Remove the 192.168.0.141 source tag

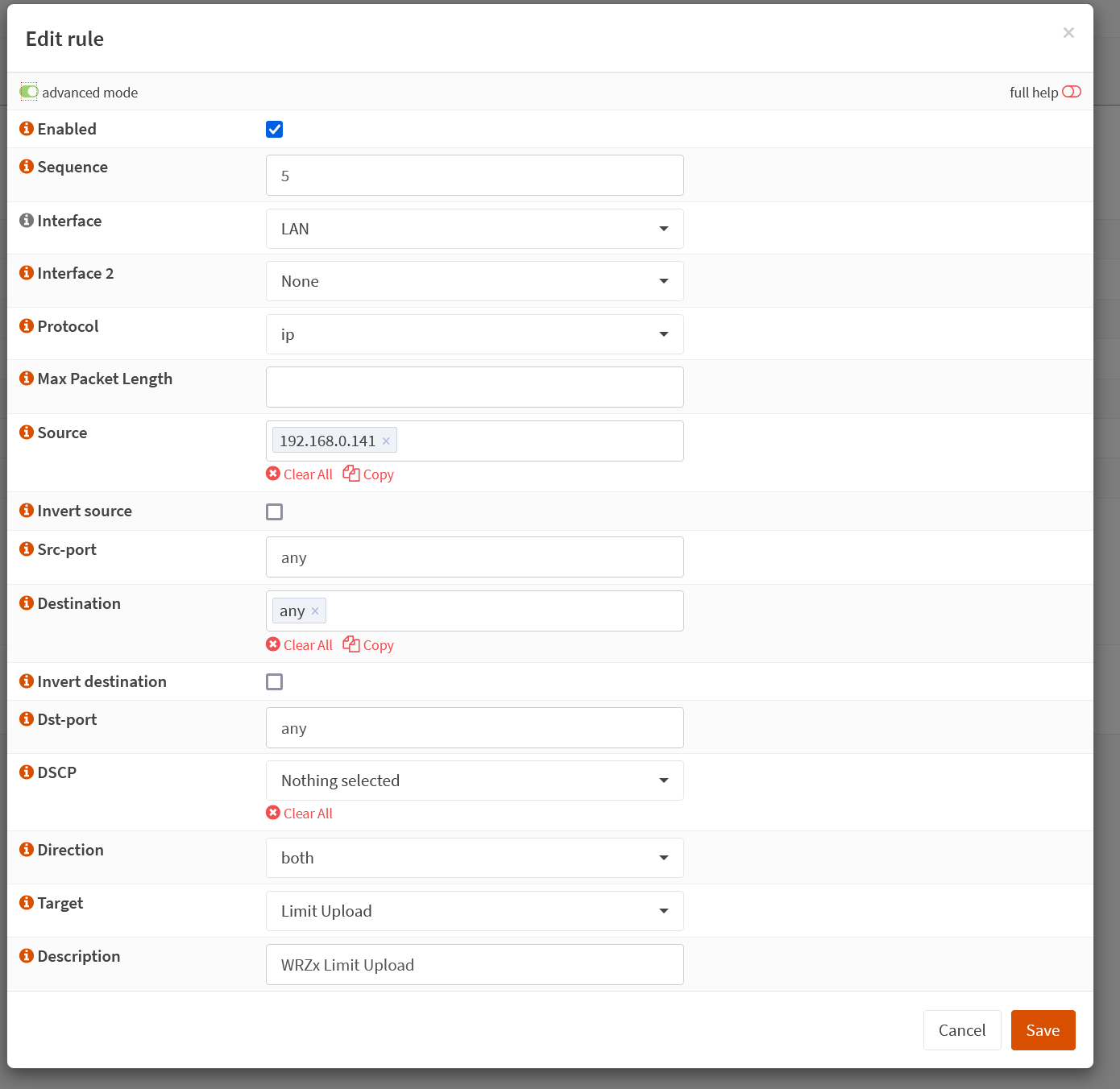click(386, 441)
